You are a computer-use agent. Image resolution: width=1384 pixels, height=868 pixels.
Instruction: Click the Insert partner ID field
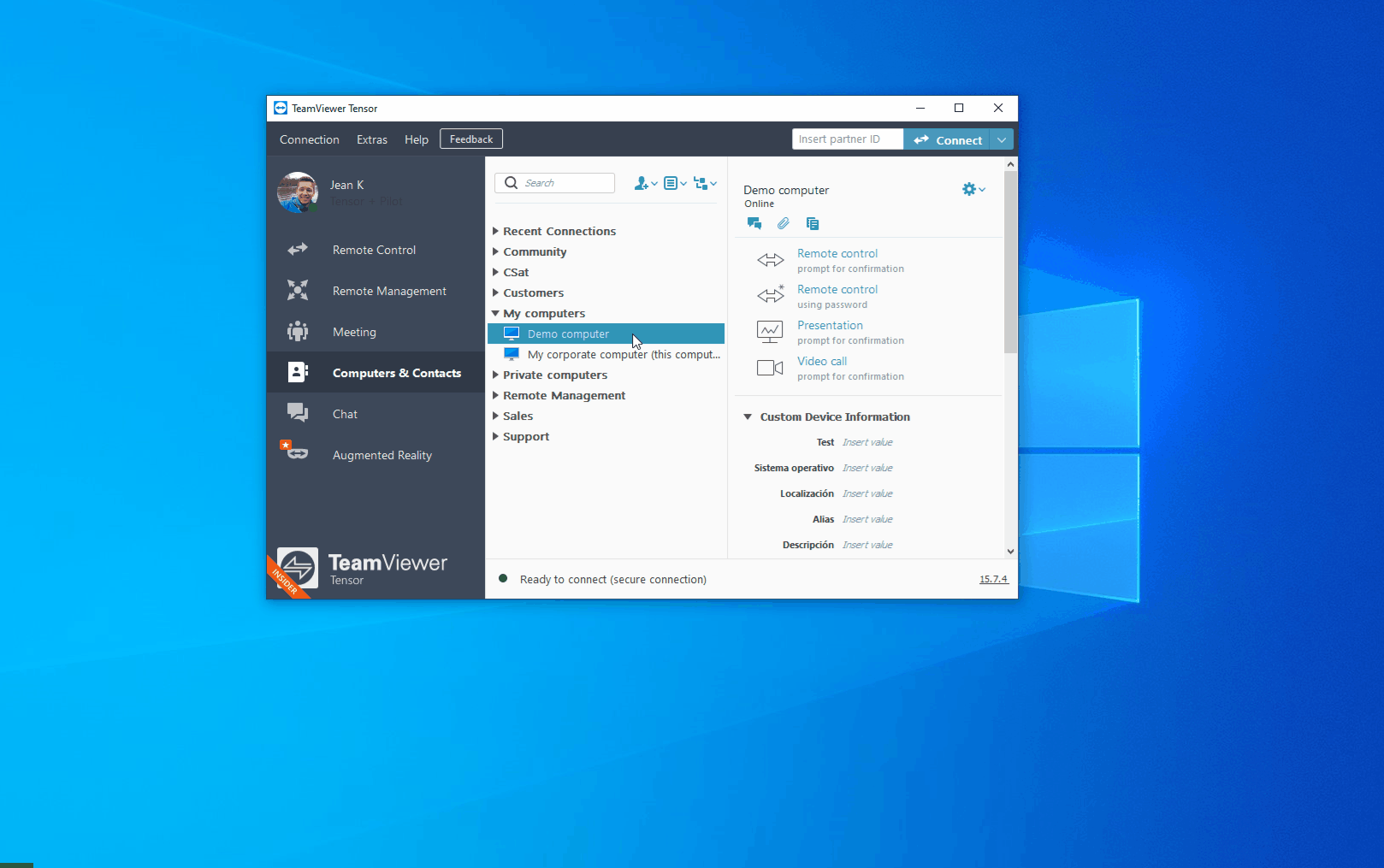846,139
